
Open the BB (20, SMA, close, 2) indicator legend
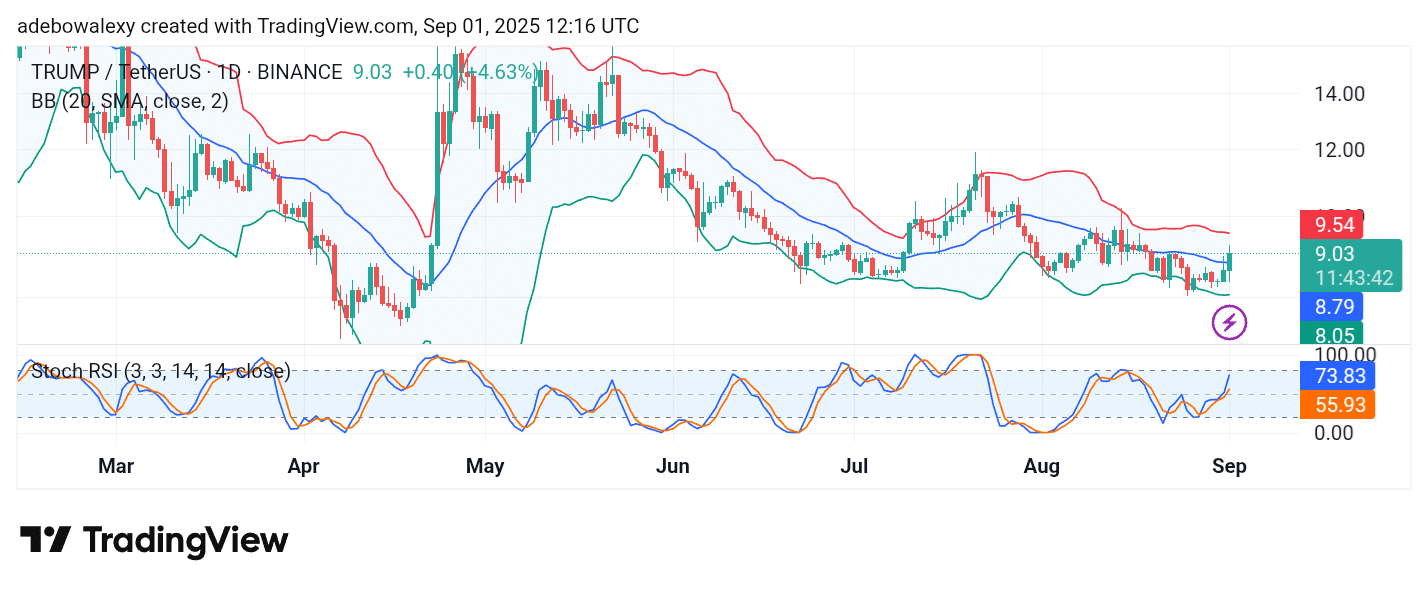click(130, 101)
